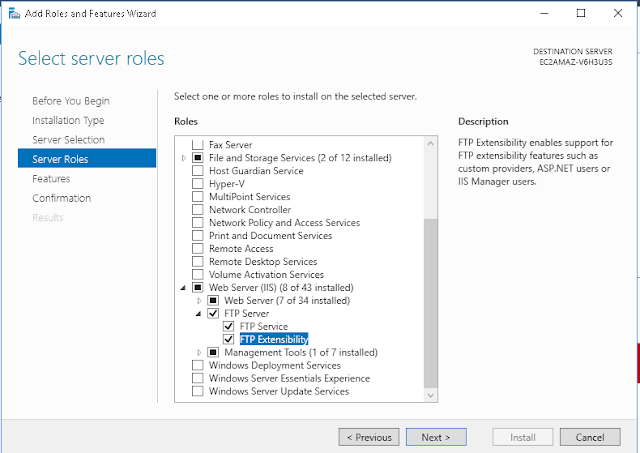Tick the Fax Server checkbox
Screen dimensions: 640x453
(x=197, y=145)
